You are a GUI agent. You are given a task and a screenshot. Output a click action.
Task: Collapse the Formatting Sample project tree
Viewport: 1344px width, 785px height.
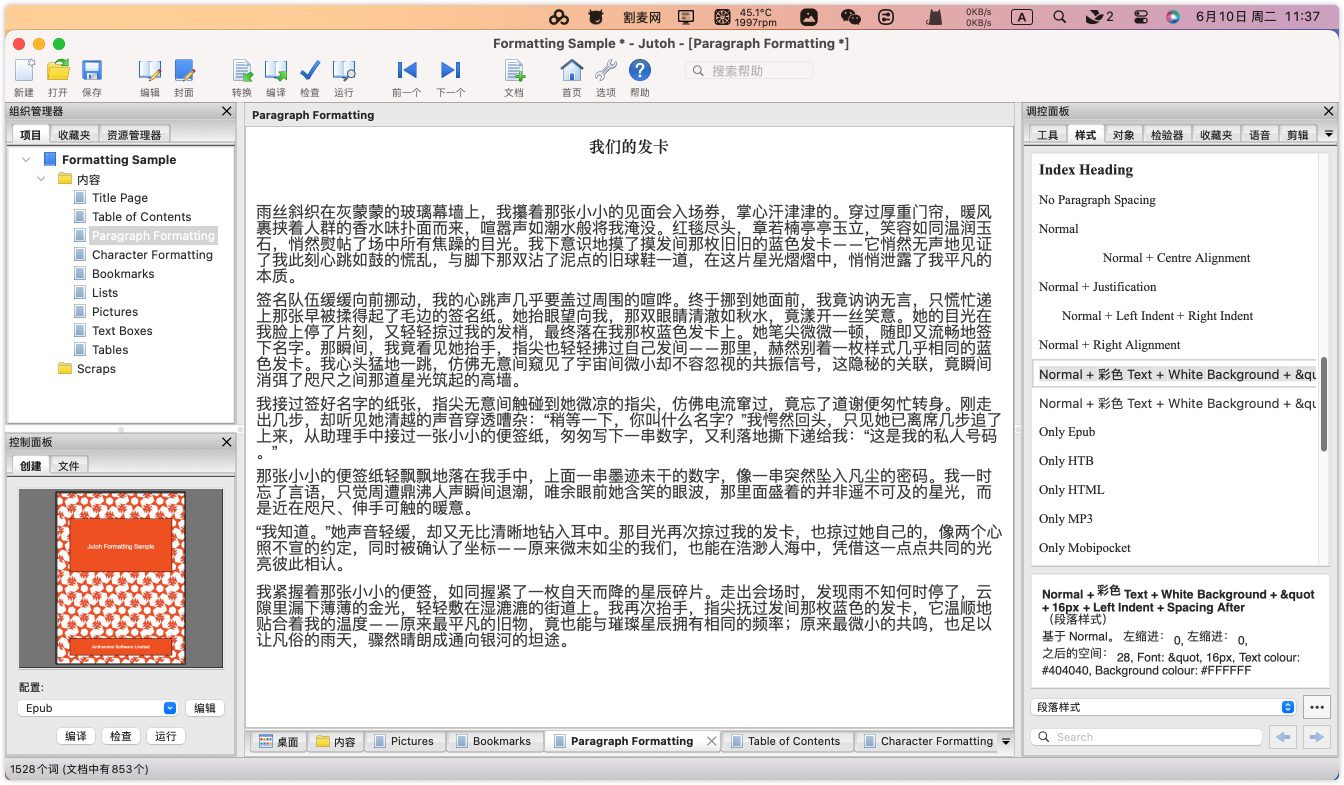click(x=25, y=160)
